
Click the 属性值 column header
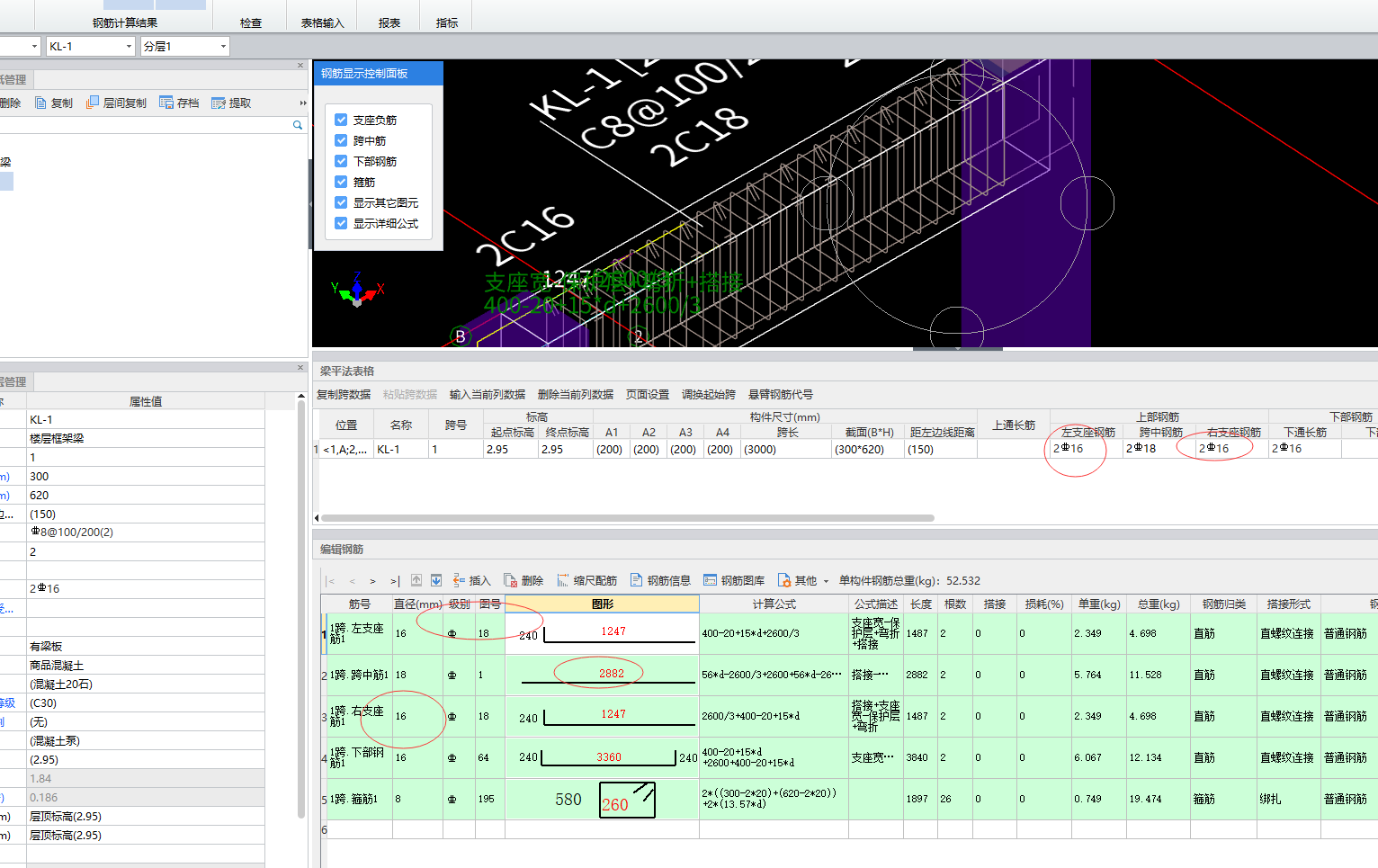click(x=146, y=401)
